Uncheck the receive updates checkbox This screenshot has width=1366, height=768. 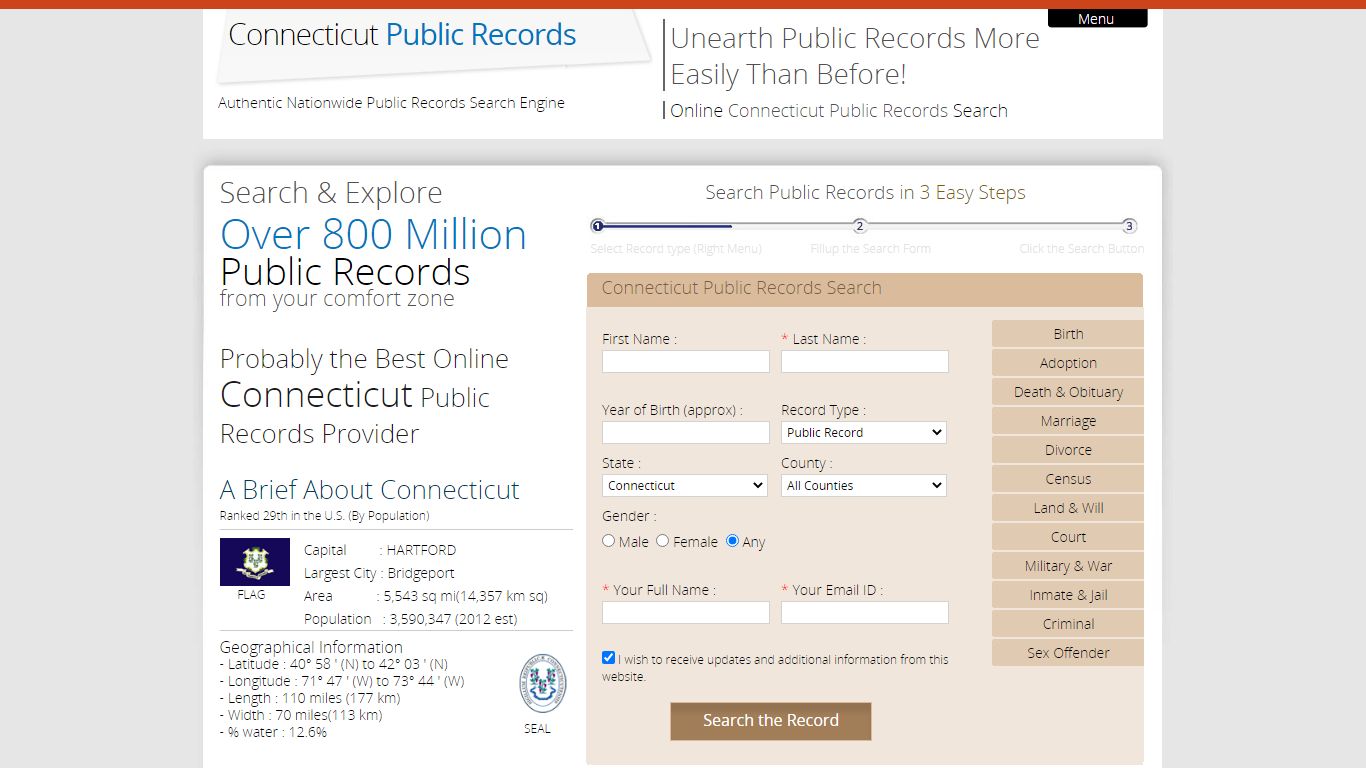pyautogui.click(x=608, y=658)
